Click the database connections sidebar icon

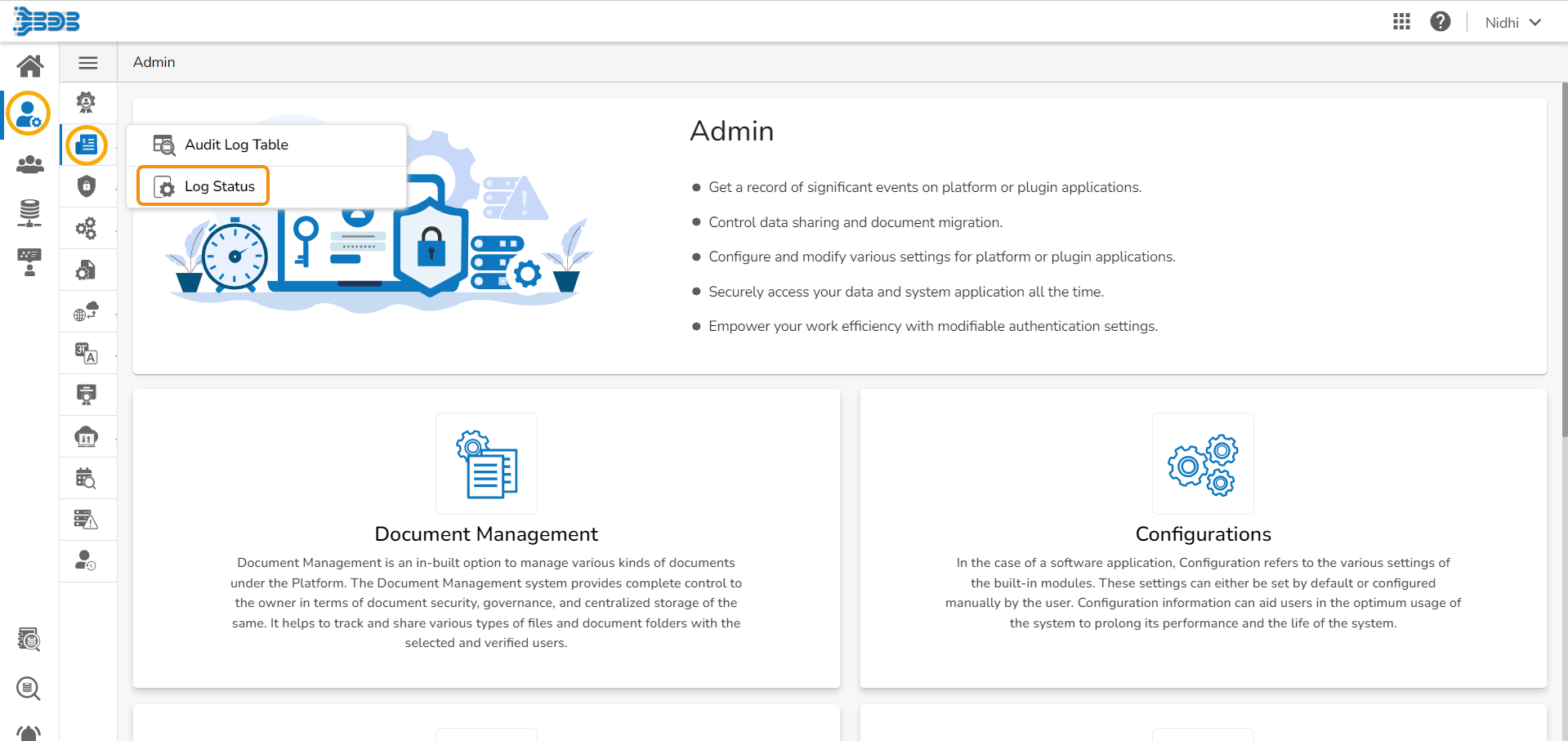pyautogui.click(x=29, y=213)
